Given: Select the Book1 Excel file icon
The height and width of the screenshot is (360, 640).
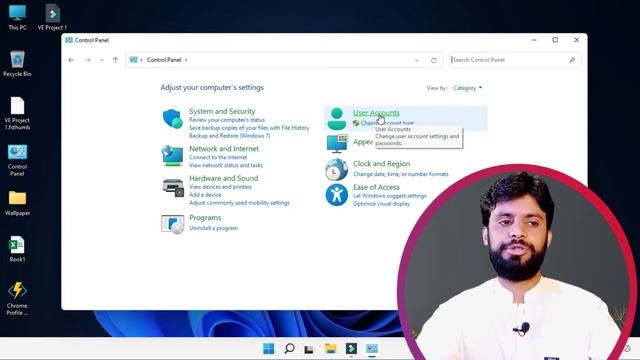Looking at the screenshot, I should pyautogui.click(x=17, y=249).
